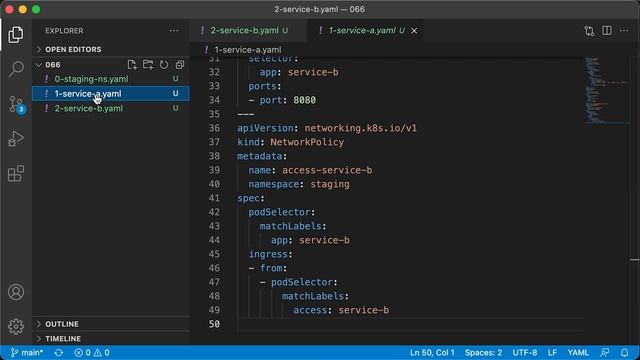The image size is (640, 360).
Task: Click the metadata key on line 38
Action: tap(260, 156)
